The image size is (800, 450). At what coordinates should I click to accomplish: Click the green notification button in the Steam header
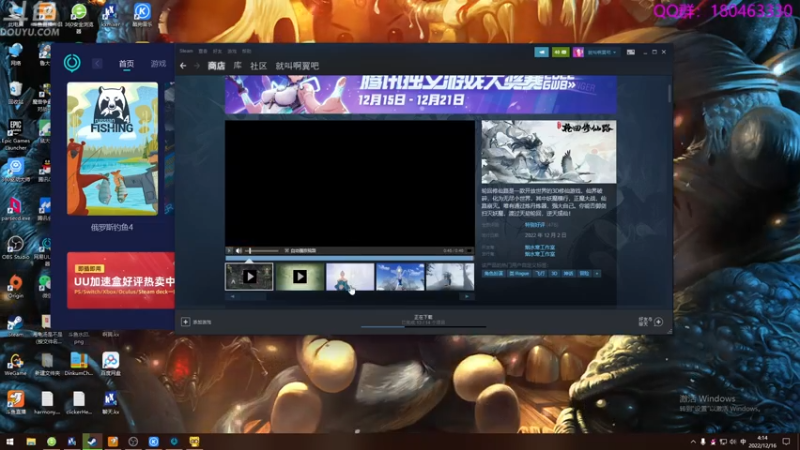point(560,52)
